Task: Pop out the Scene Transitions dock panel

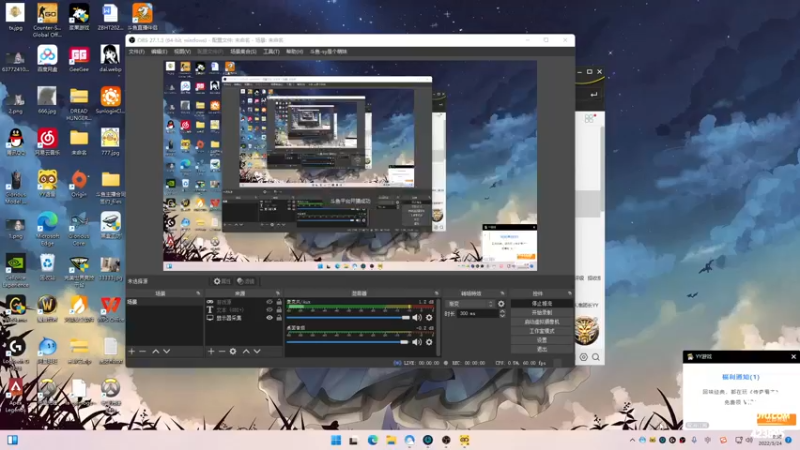Action: point(503,293)
